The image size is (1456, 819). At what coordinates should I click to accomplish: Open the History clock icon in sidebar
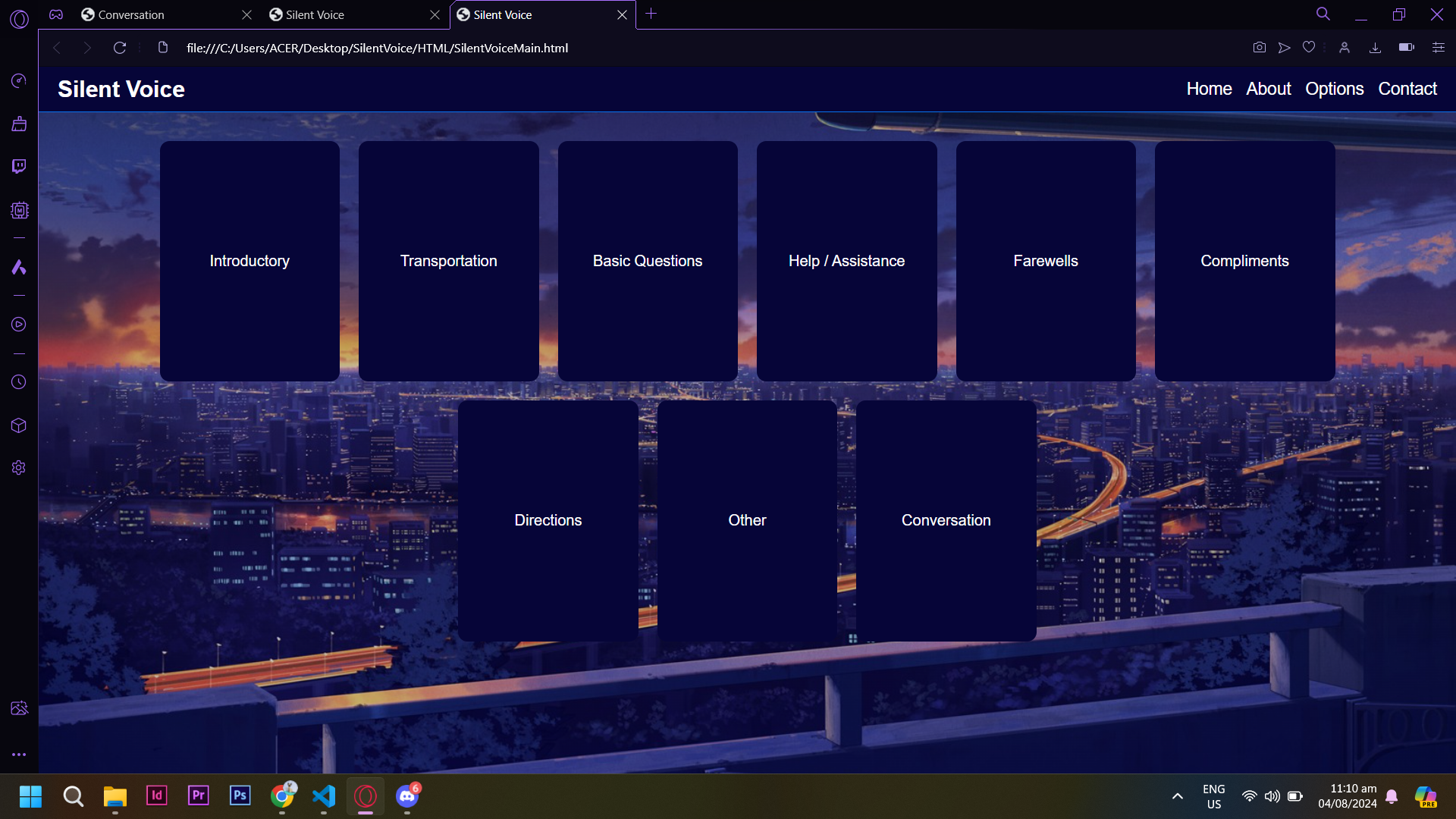tap(19, 382)
